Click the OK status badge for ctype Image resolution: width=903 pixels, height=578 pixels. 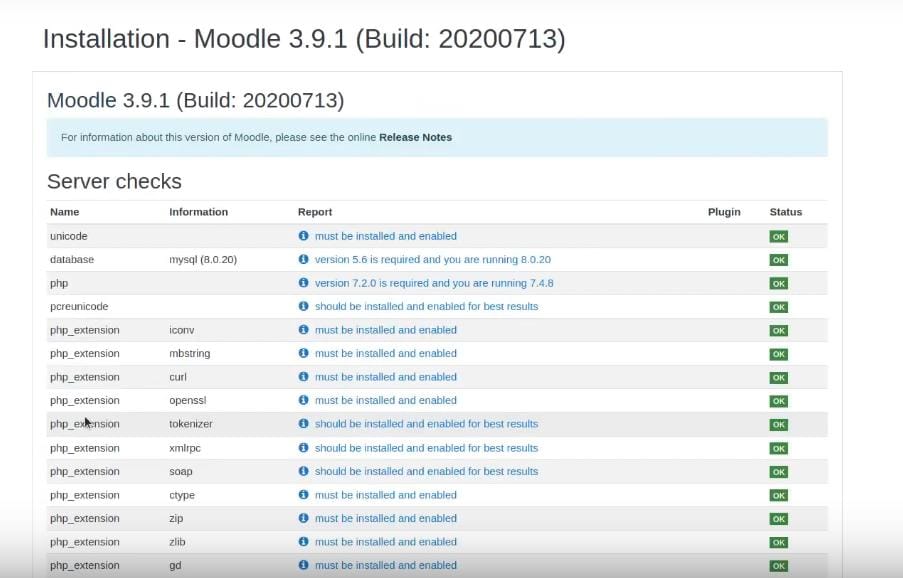coord(778,495)
